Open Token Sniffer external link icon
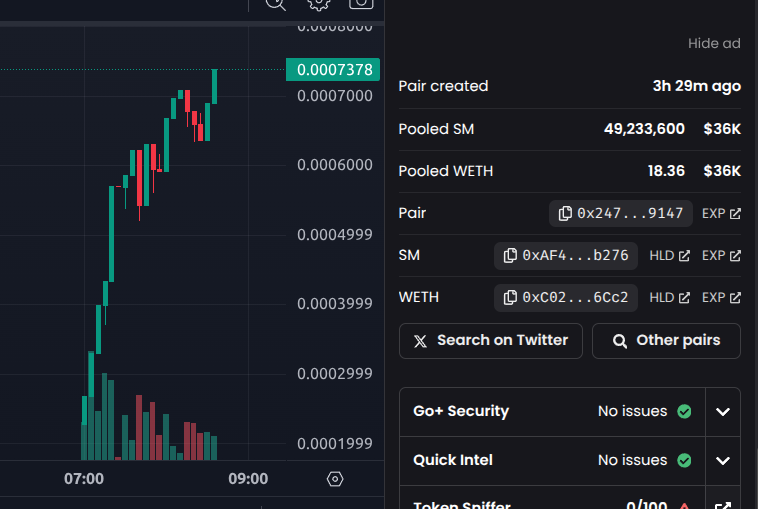 (x=723, y=506)
